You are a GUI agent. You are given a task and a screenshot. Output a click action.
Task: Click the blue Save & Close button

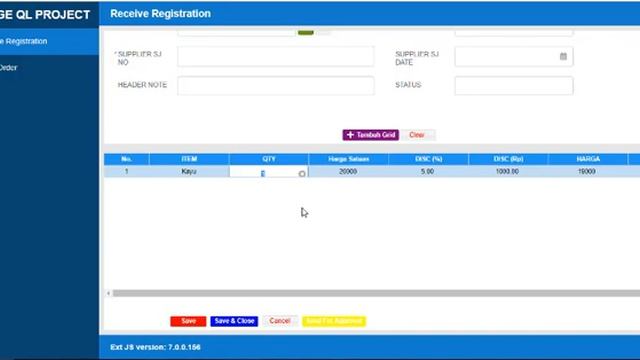coord(234,321)
